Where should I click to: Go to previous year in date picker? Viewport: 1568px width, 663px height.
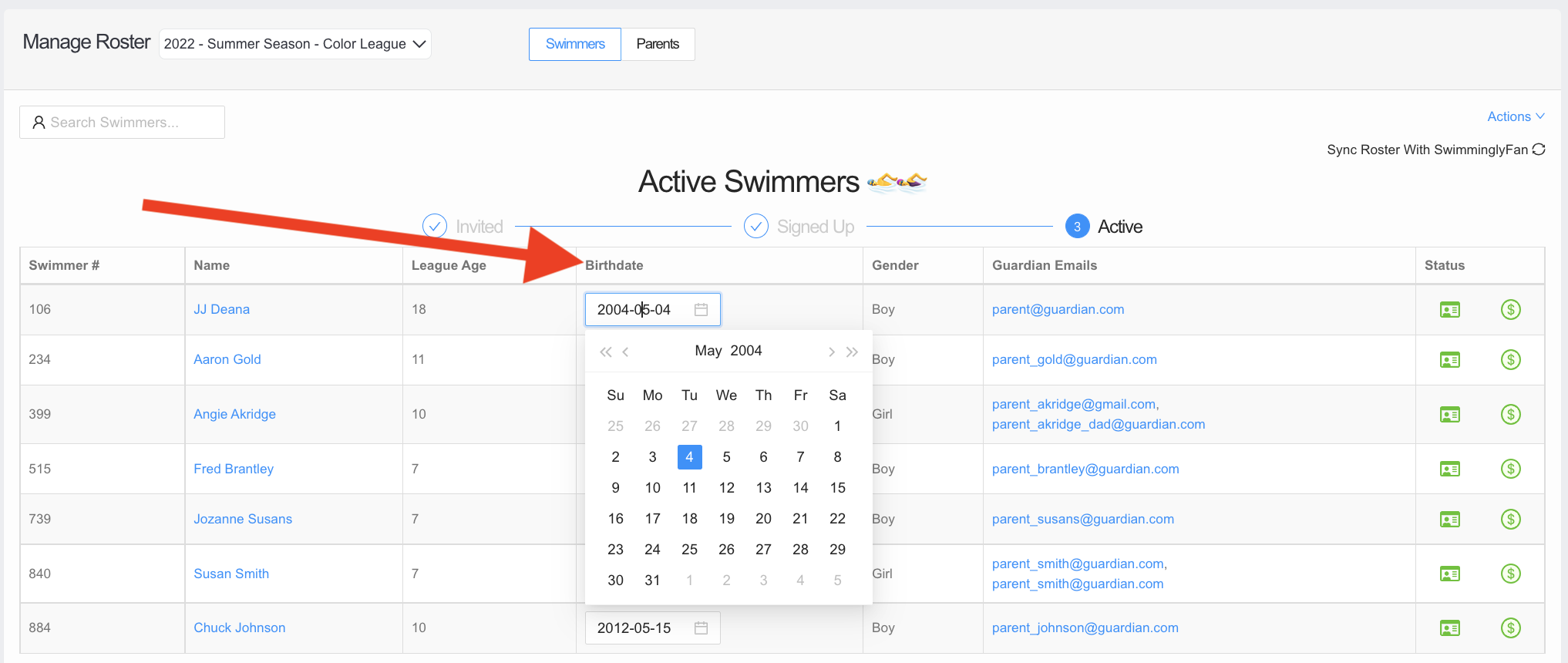point(606,352)
